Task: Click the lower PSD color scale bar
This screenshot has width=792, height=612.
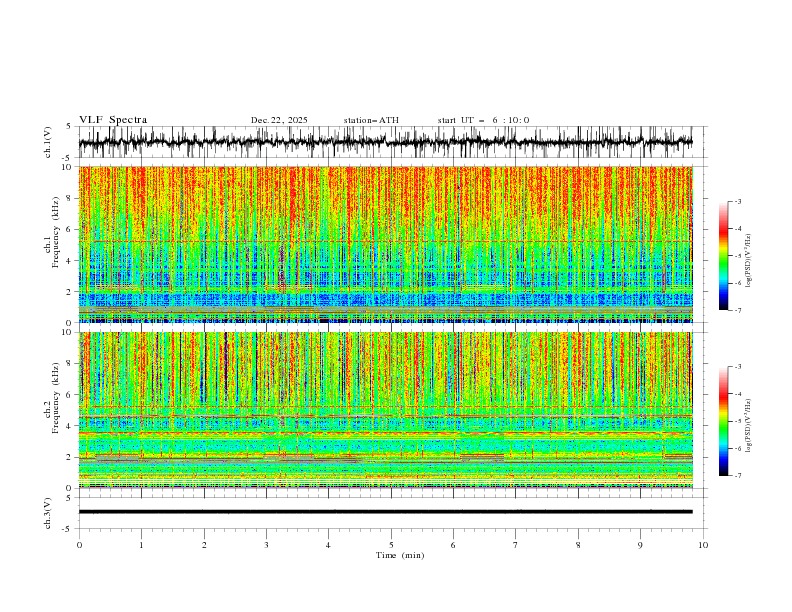Action: pyautogui.click(x=723, y=421)
